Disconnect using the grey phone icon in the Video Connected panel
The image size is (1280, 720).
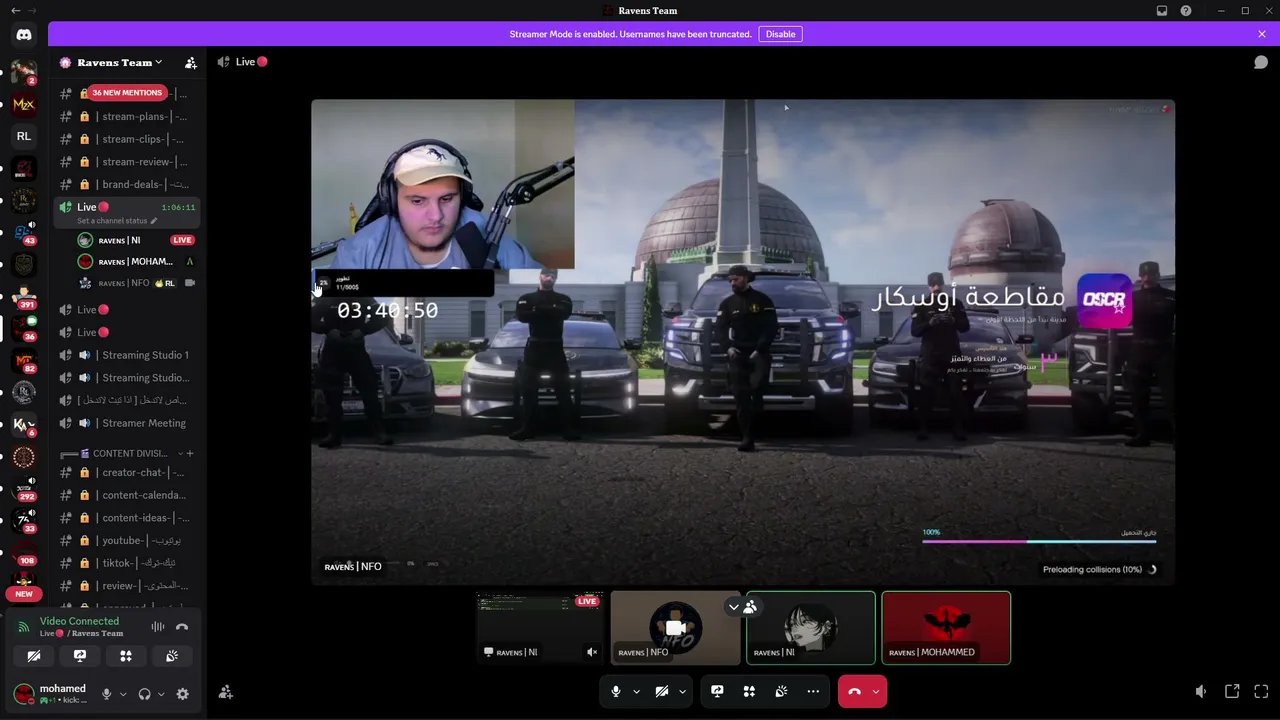click(x=182, y=627)
